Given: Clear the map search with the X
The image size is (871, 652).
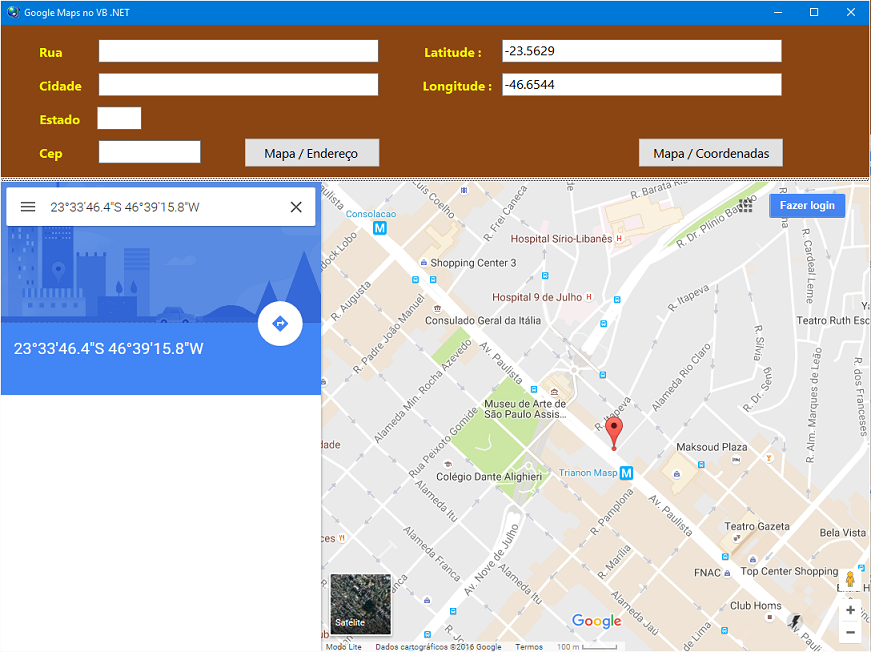Looking at the screenshot, I should 296,207.
